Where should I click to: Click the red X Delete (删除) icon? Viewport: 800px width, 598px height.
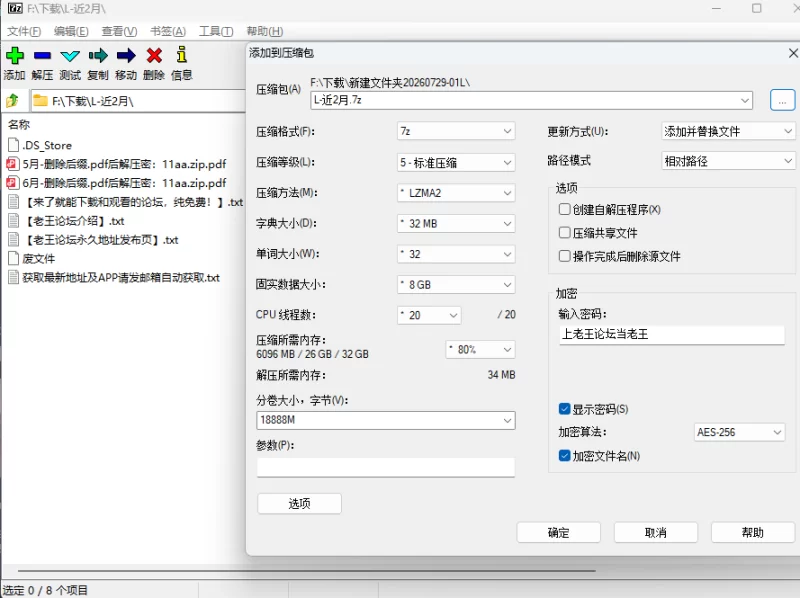tap(154, 55)
